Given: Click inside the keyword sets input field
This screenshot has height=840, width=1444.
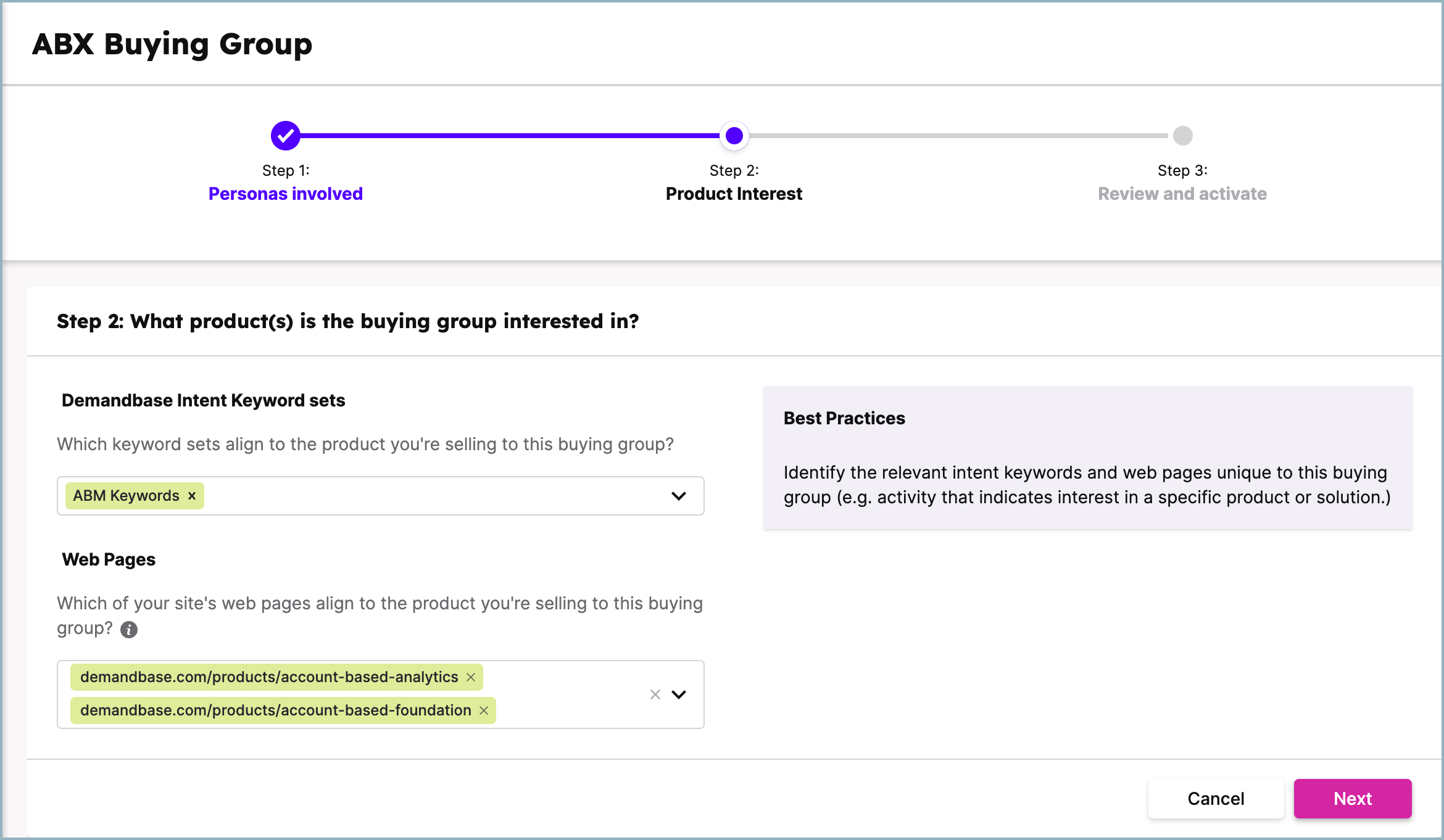Looking at the screenshot, I should coord(432,496).
